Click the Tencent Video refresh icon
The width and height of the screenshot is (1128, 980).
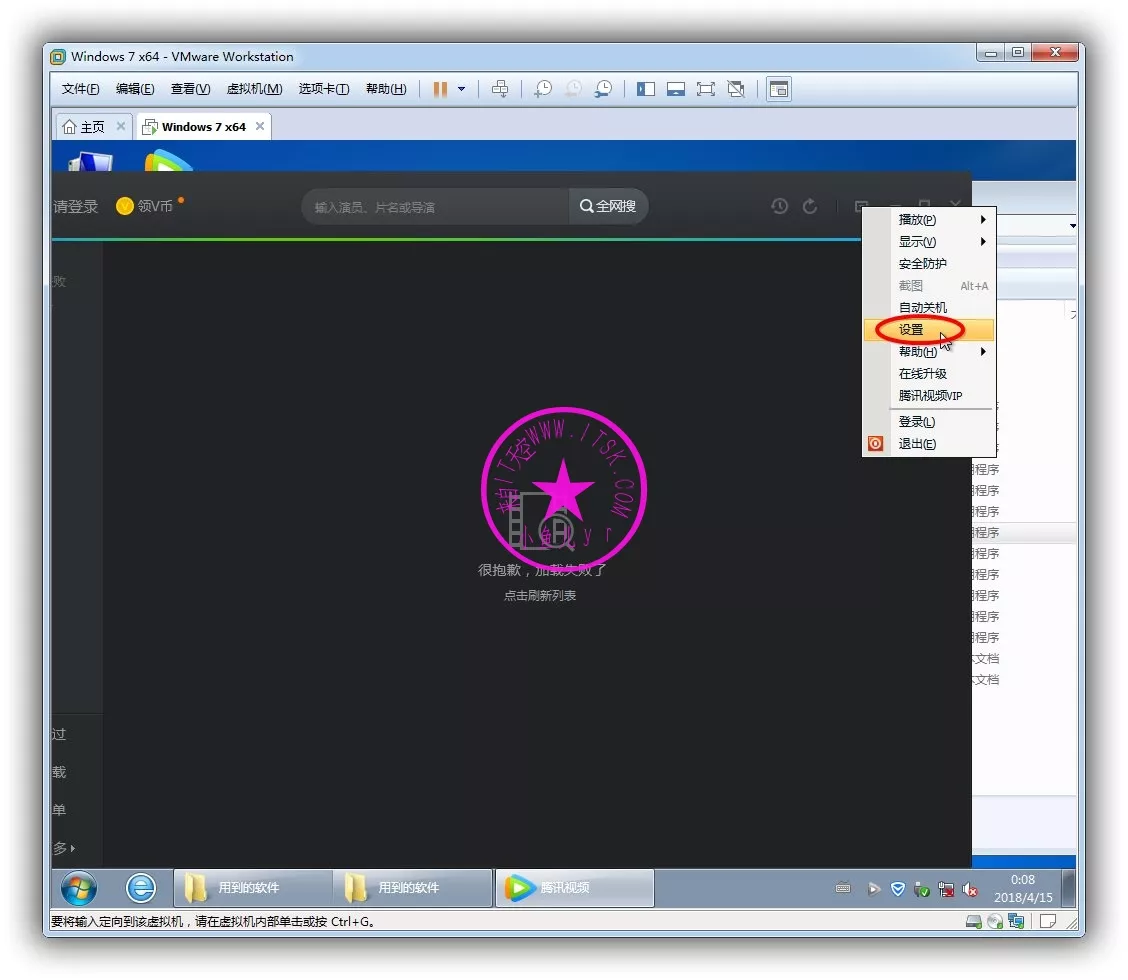point(810,206)
